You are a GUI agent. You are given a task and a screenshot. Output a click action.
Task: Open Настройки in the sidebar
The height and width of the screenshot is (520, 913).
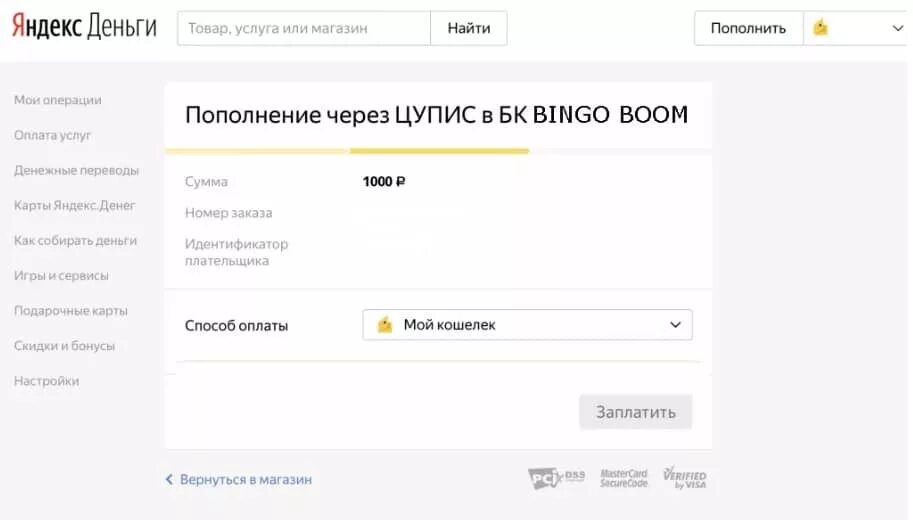[x=47, y=381]
